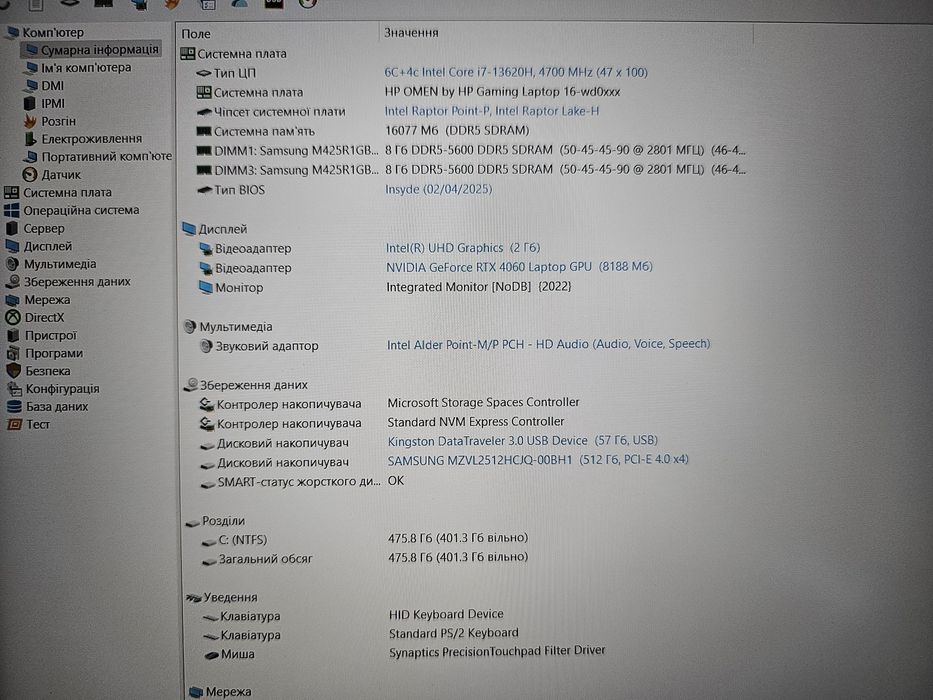The height and width of the screenshot is (700, 933).
Task: Select the Чіпсет системної плати label
Action: tap(279, 112)
